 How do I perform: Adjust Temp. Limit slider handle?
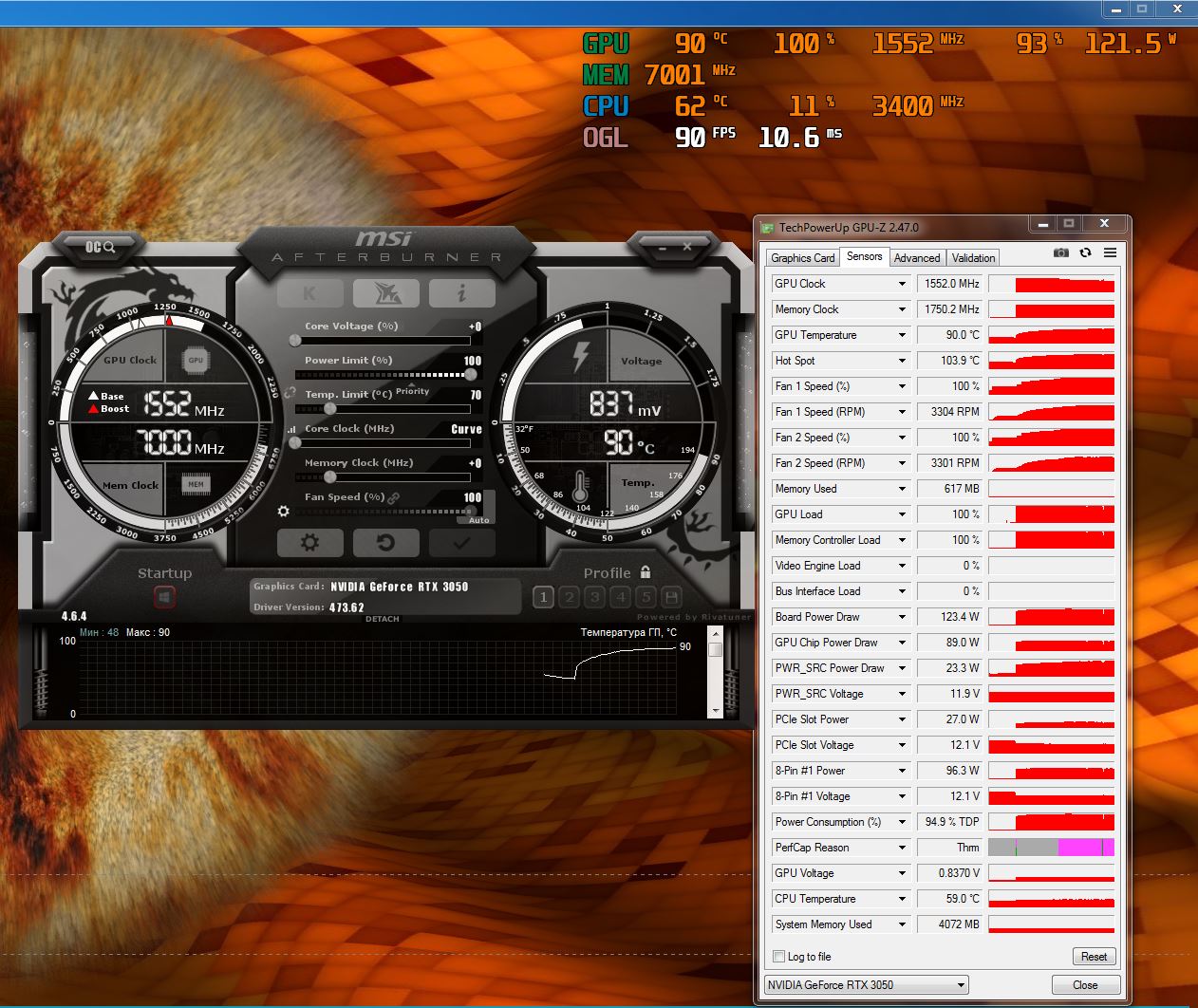coord(330,408)
